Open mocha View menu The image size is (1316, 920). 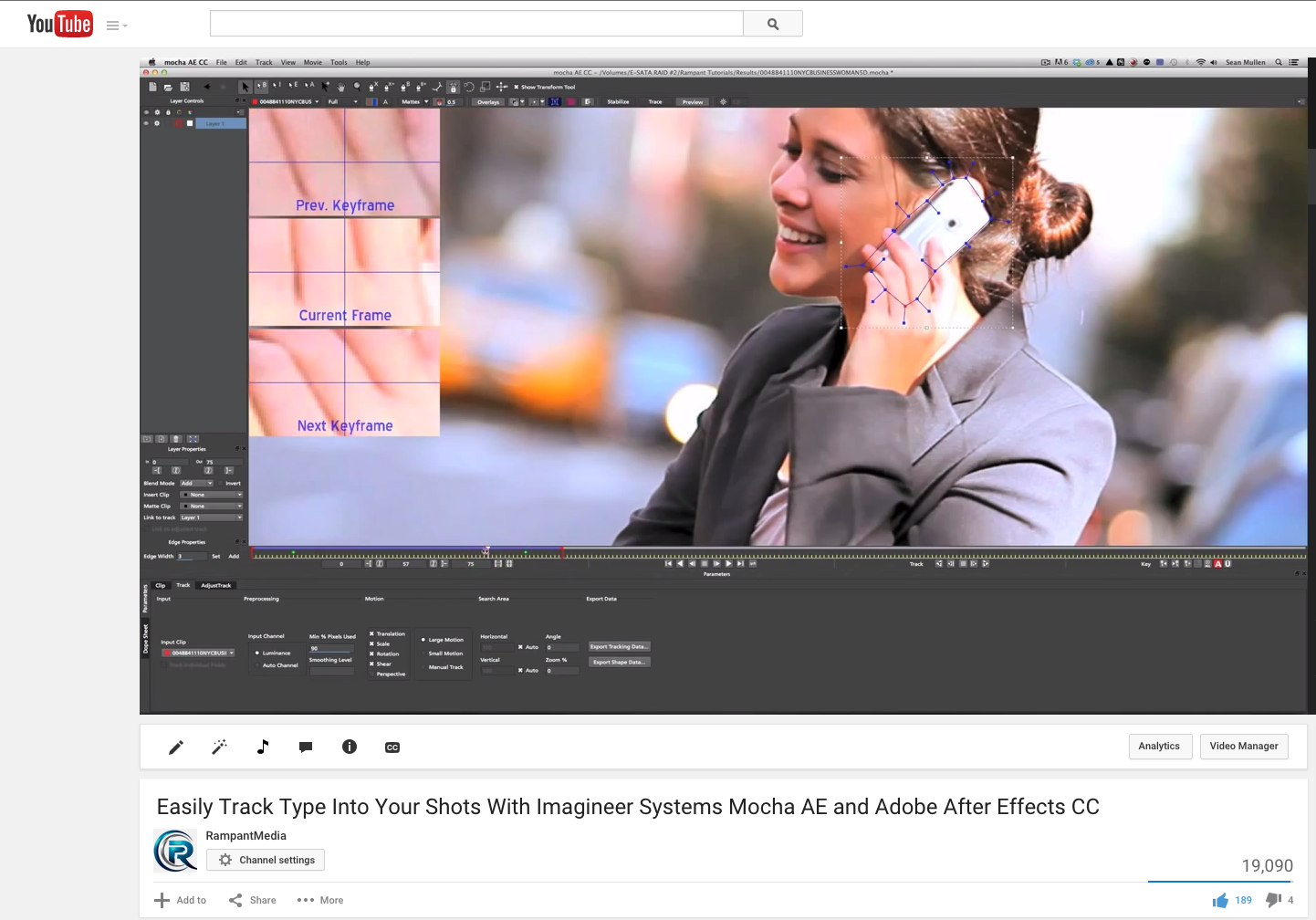click(288, 63)
